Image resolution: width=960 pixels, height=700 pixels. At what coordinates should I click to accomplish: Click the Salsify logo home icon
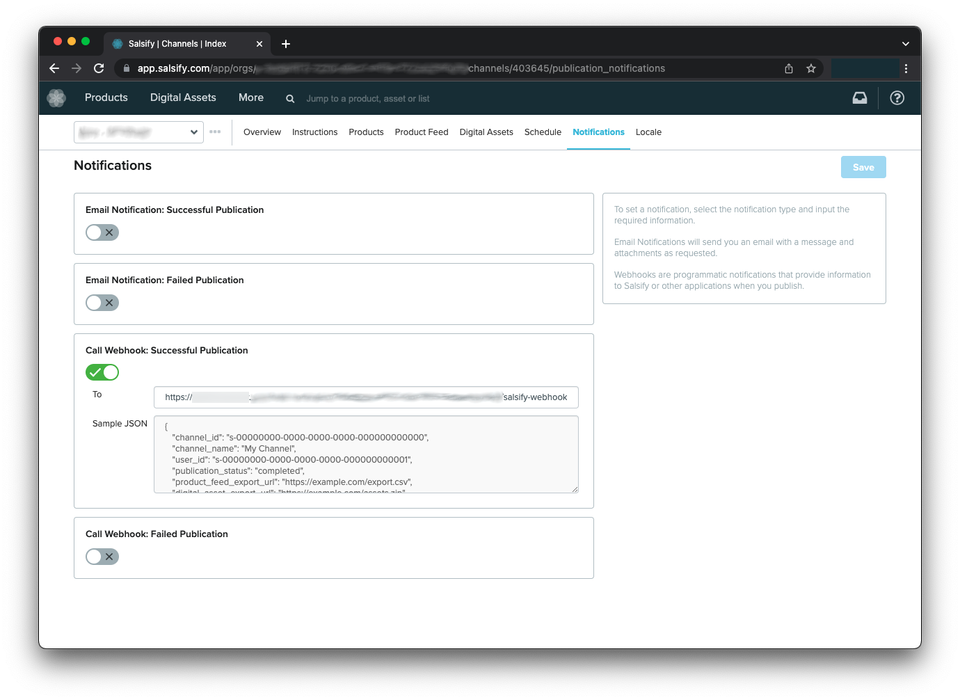[56, 98]
